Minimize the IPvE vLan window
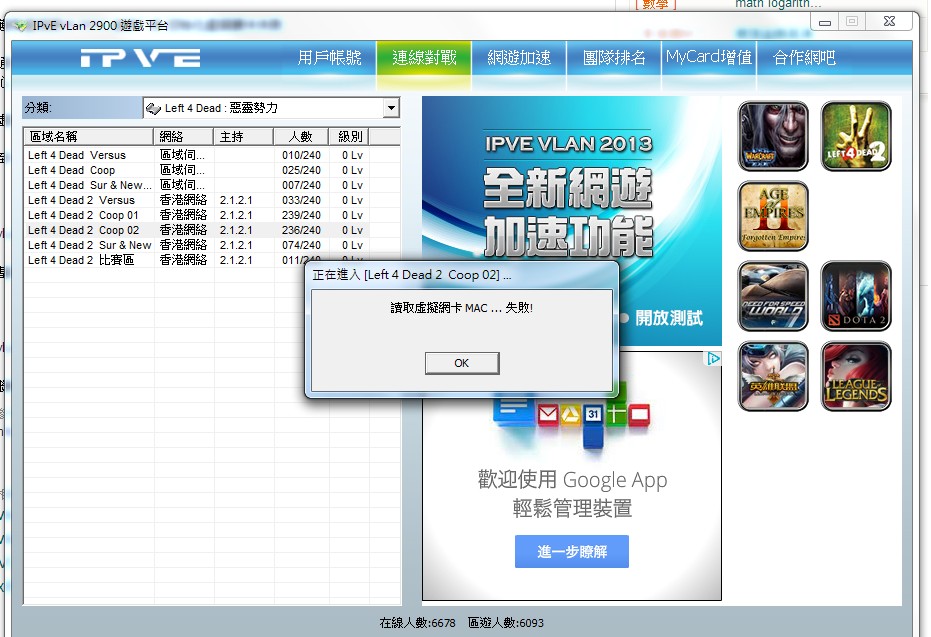Screen dimensions: 931x637 (x=825, y=22)
